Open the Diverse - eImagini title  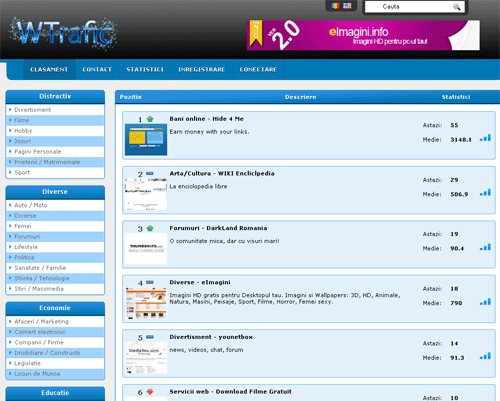(200, 282)
